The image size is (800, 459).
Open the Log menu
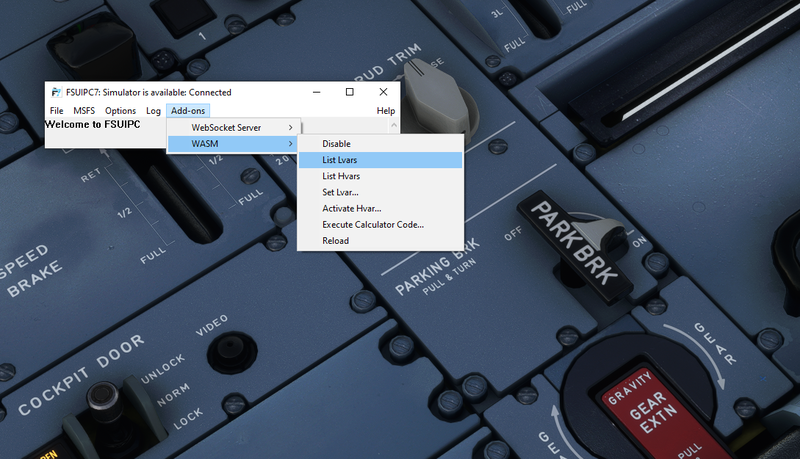click(x=153, y=111)
